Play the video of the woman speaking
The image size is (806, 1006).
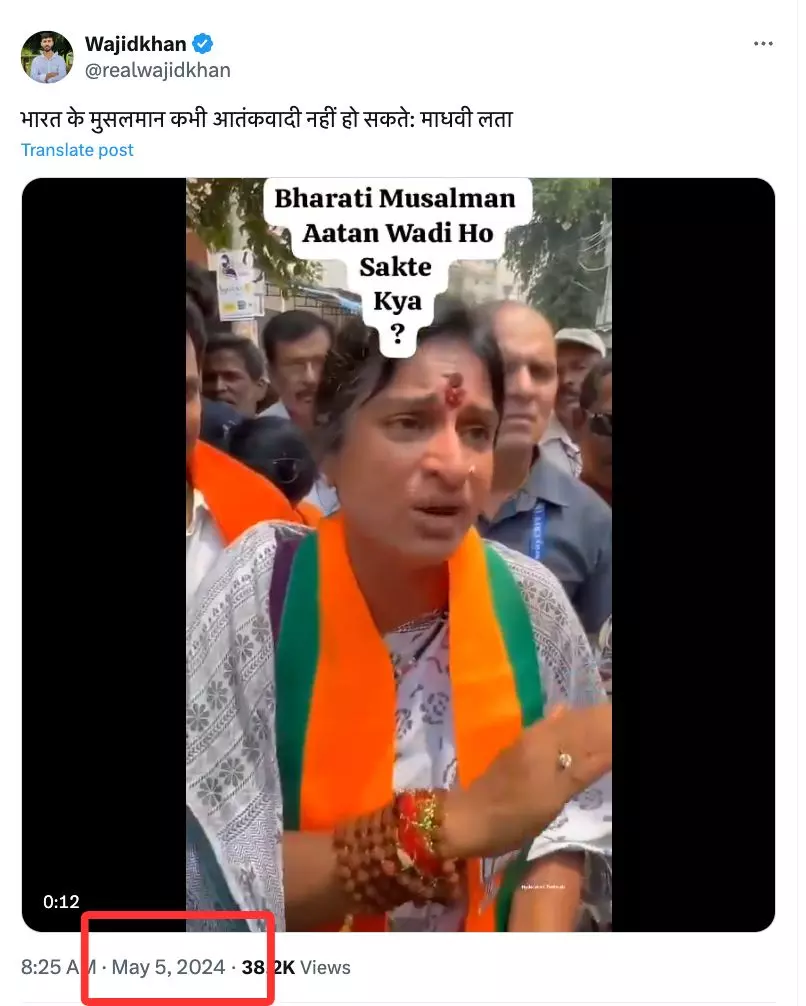coord(399,554)
